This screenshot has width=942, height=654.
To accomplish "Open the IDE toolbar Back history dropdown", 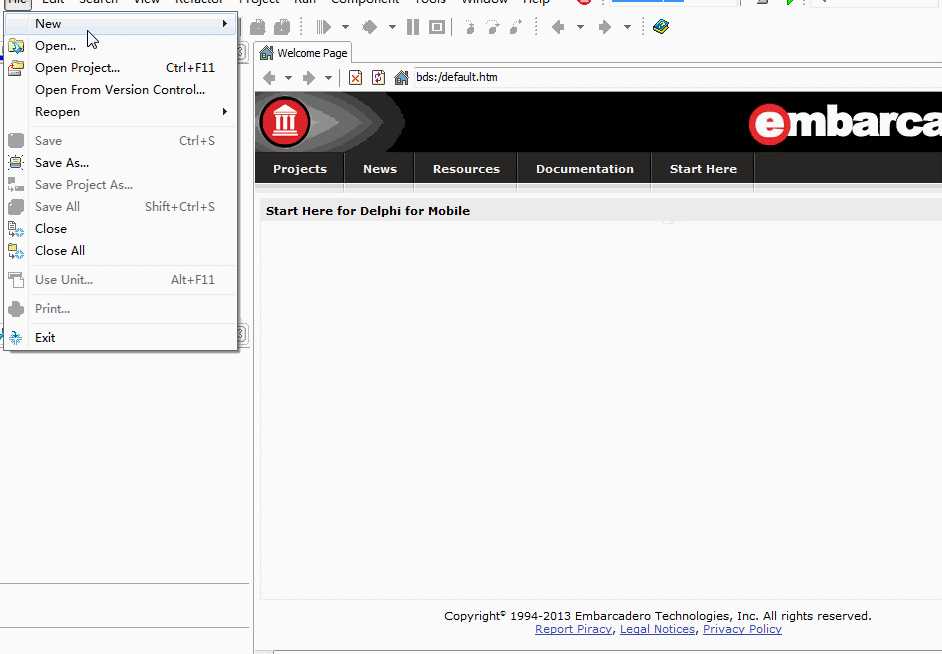I will tap(580, 27).
